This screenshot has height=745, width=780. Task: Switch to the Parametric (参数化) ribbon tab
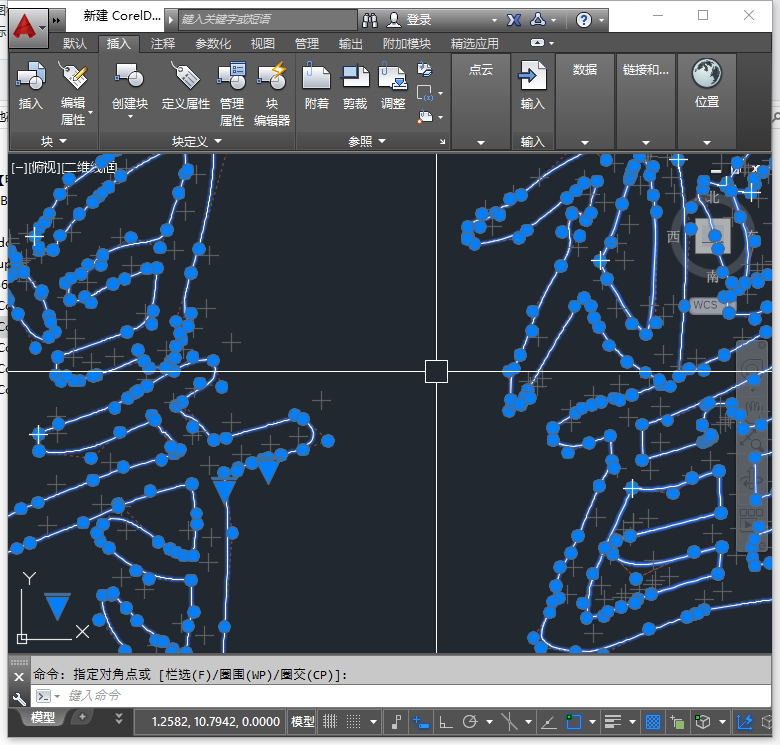click(x=213, y=44)
